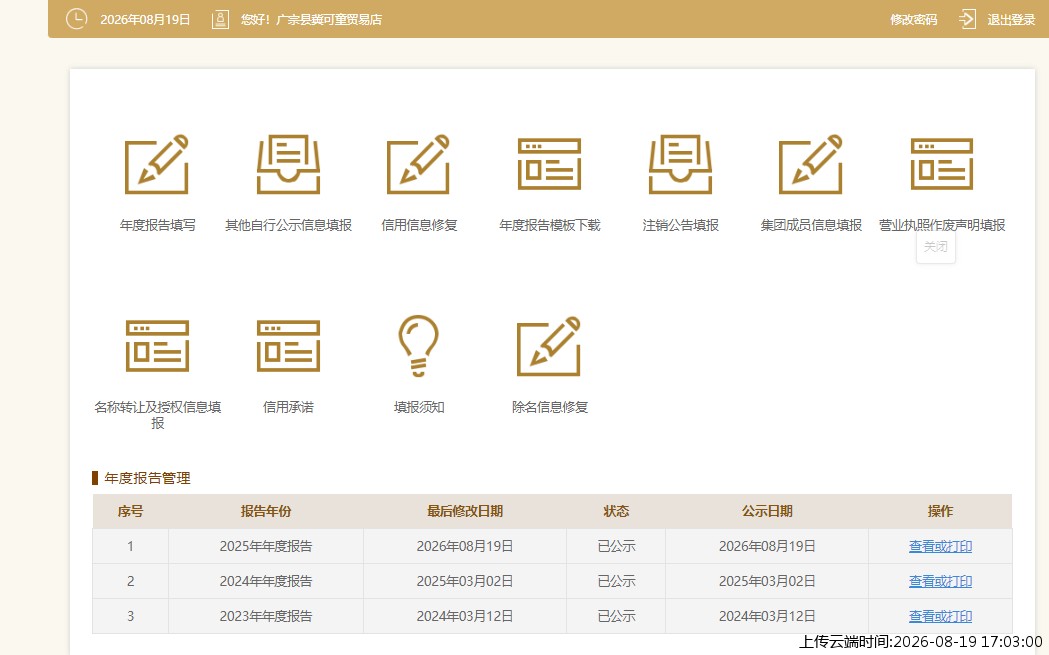1049x655 pixels.
Task: Click the 除名信息修复 pencil icon
Action: [549, 346]
